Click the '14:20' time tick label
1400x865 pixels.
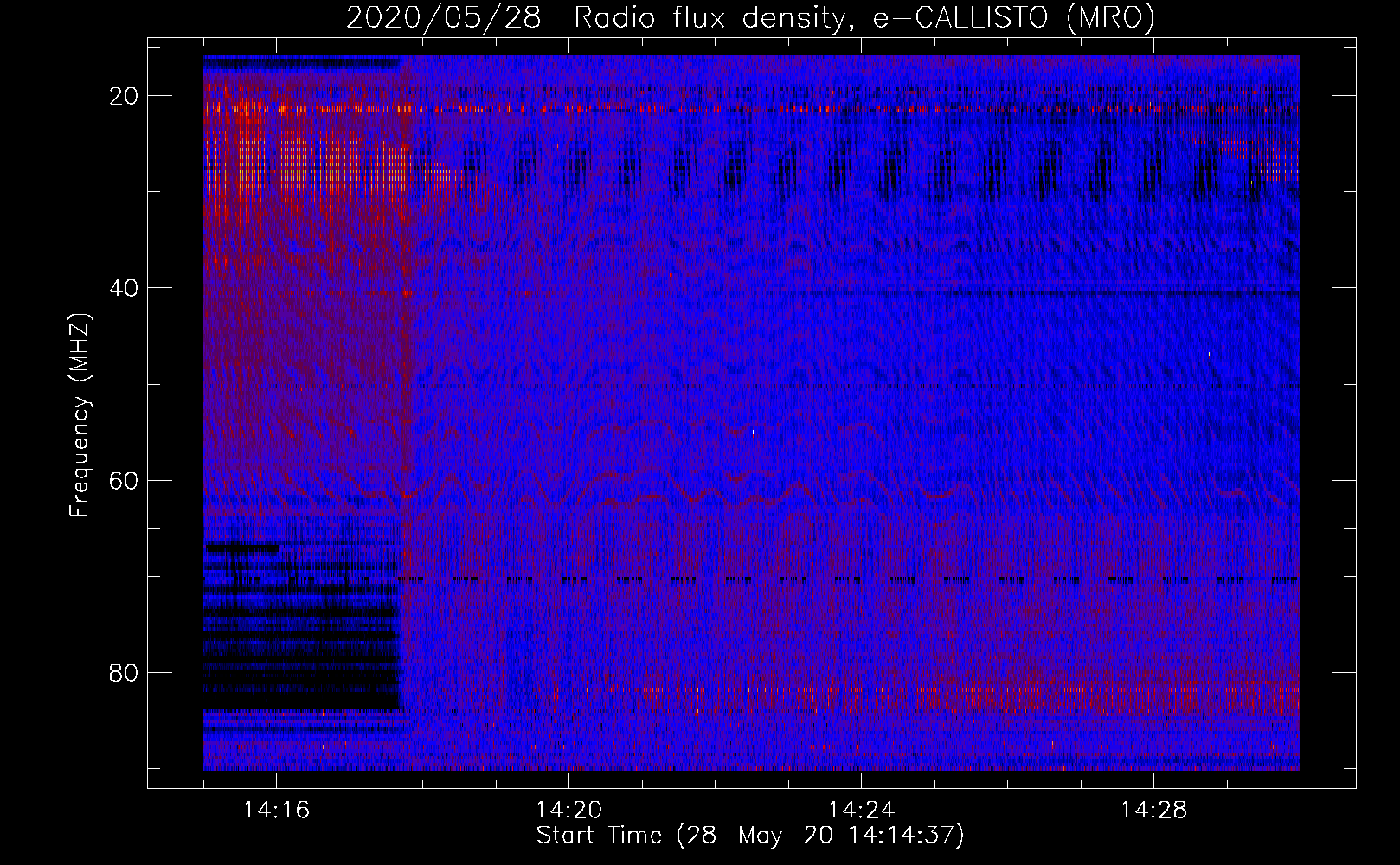[x=568, y=810]
